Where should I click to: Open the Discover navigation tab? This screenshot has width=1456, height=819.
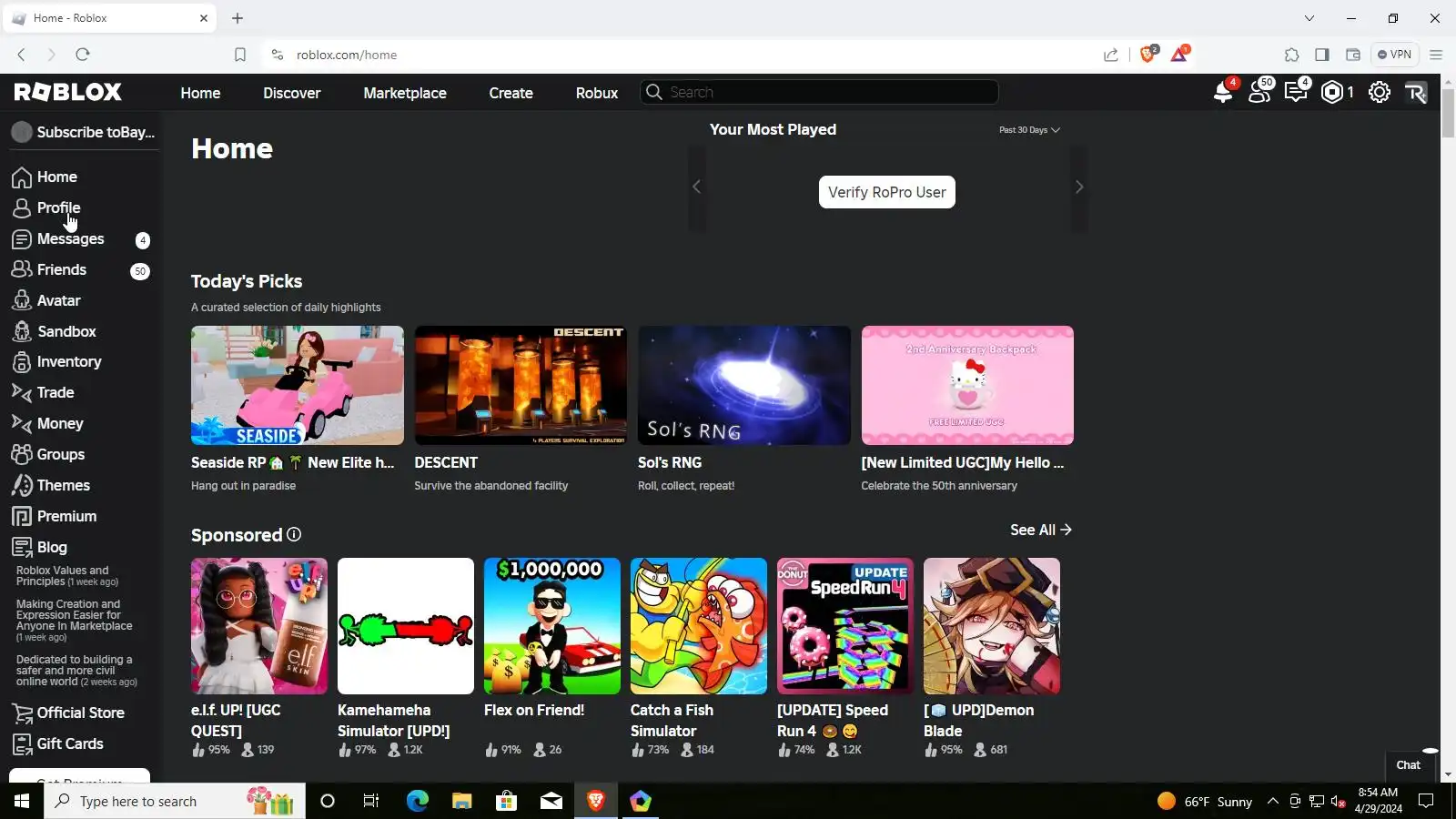click(x=292, y=93)
